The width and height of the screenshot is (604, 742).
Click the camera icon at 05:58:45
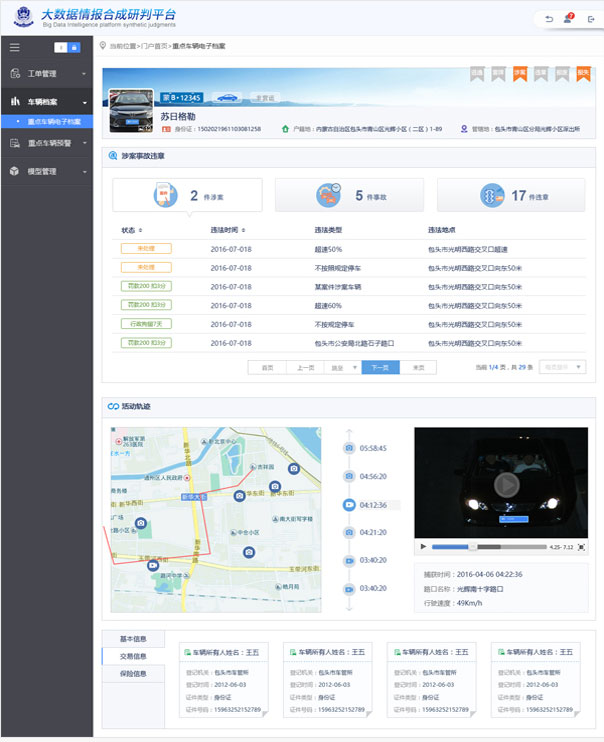coord(349,448)
